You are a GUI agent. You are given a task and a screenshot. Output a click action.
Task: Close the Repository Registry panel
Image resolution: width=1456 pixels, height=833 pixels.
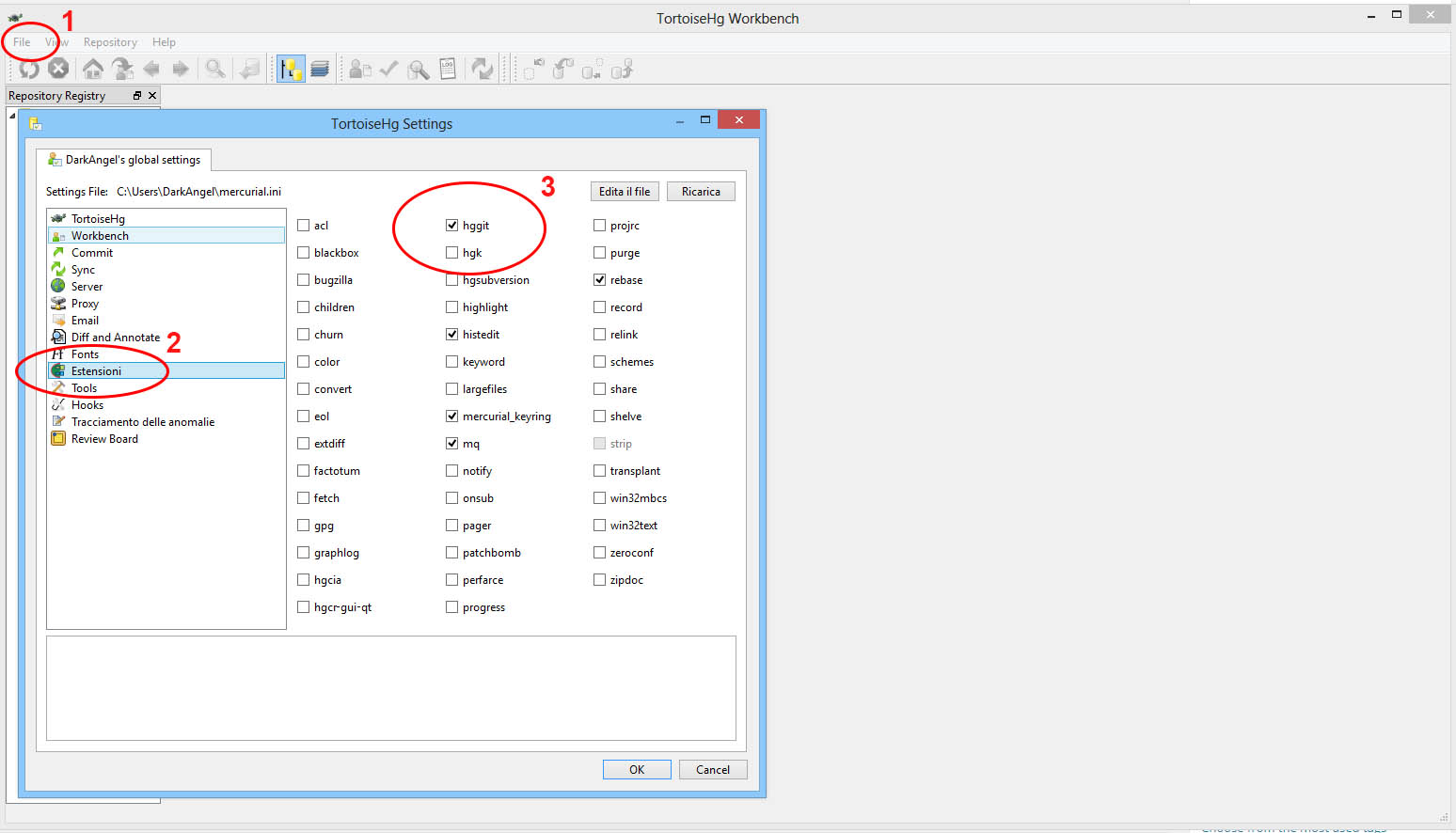pos(152,96)
